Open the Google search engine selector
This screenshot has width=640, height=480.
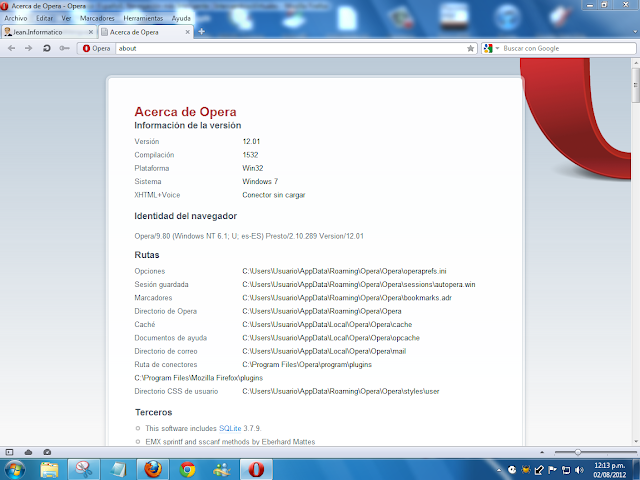(491, 48)
